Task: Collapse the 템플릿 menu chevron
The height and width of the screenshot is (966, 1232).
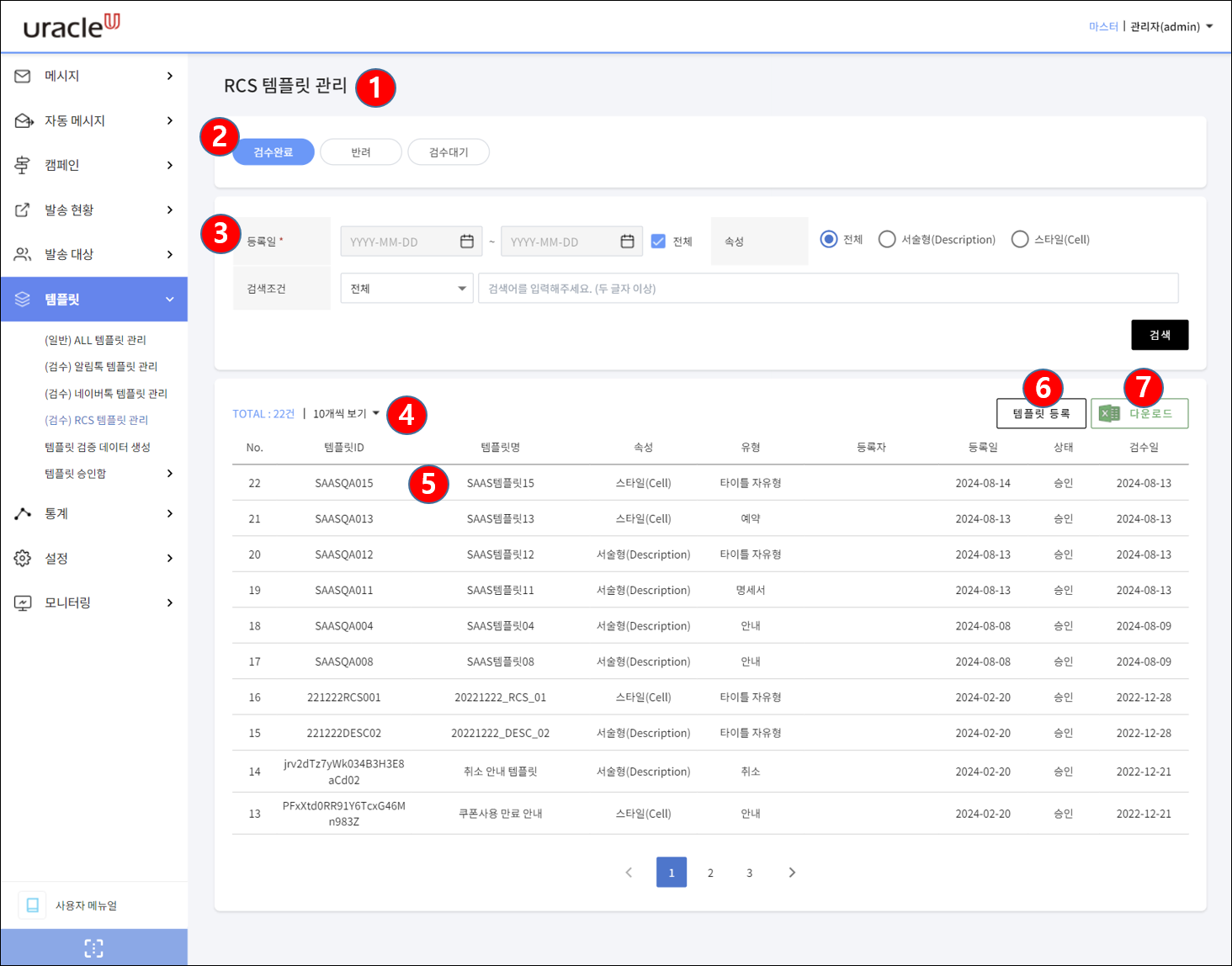Action: 169,299
